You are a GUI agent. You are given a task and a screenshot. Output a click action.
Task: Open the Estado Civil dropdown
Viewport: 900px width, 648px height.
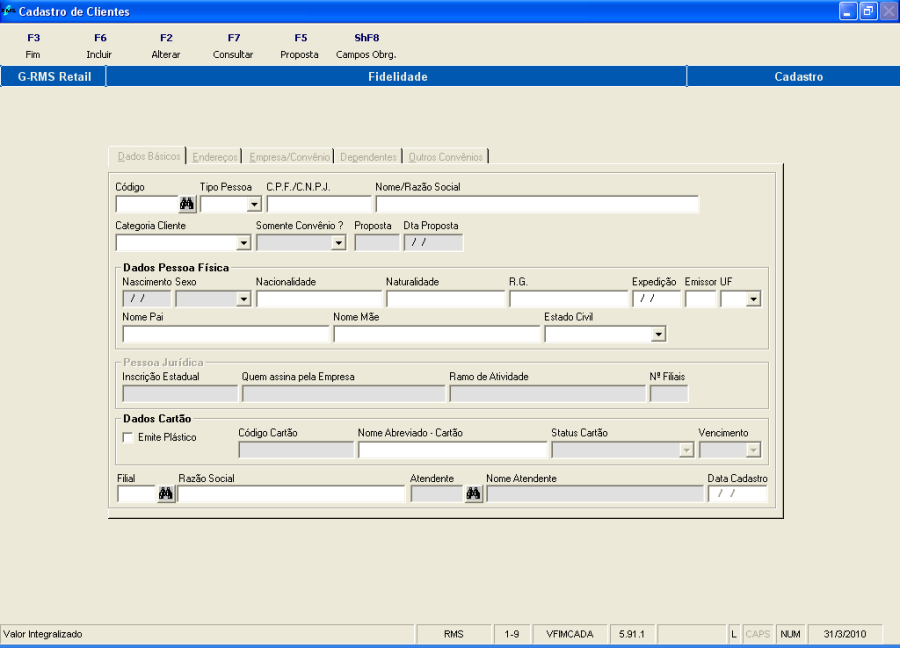point(659,334)
